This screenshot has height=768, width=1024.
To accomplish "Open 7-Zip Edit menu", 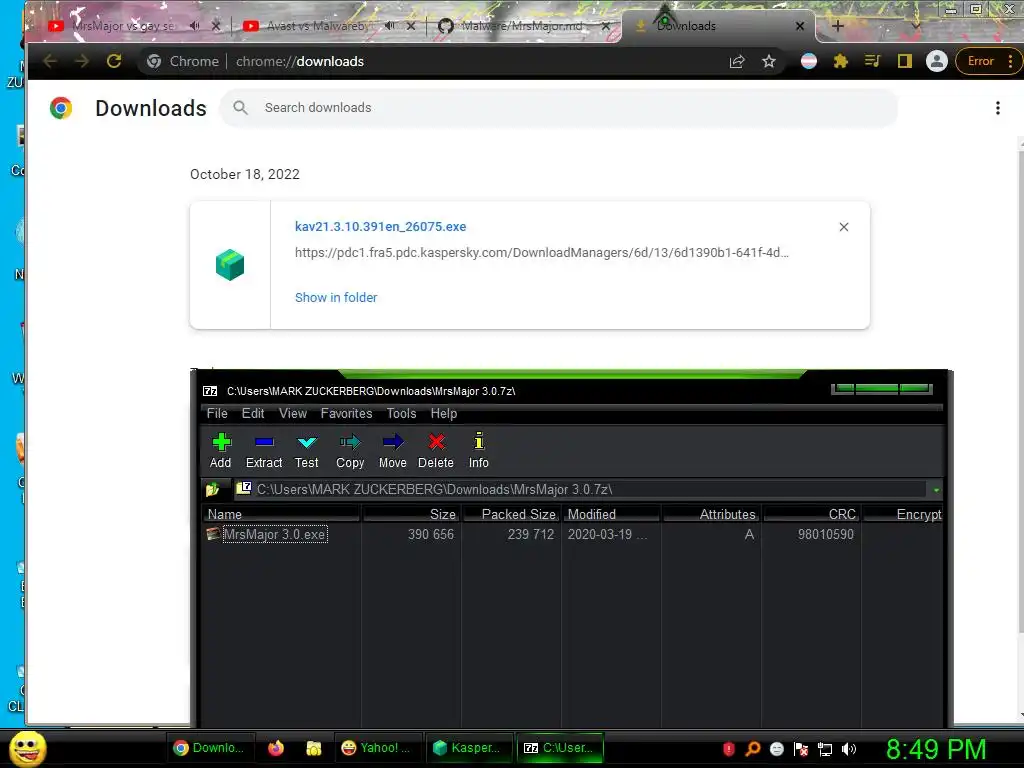I will point(253,413).
